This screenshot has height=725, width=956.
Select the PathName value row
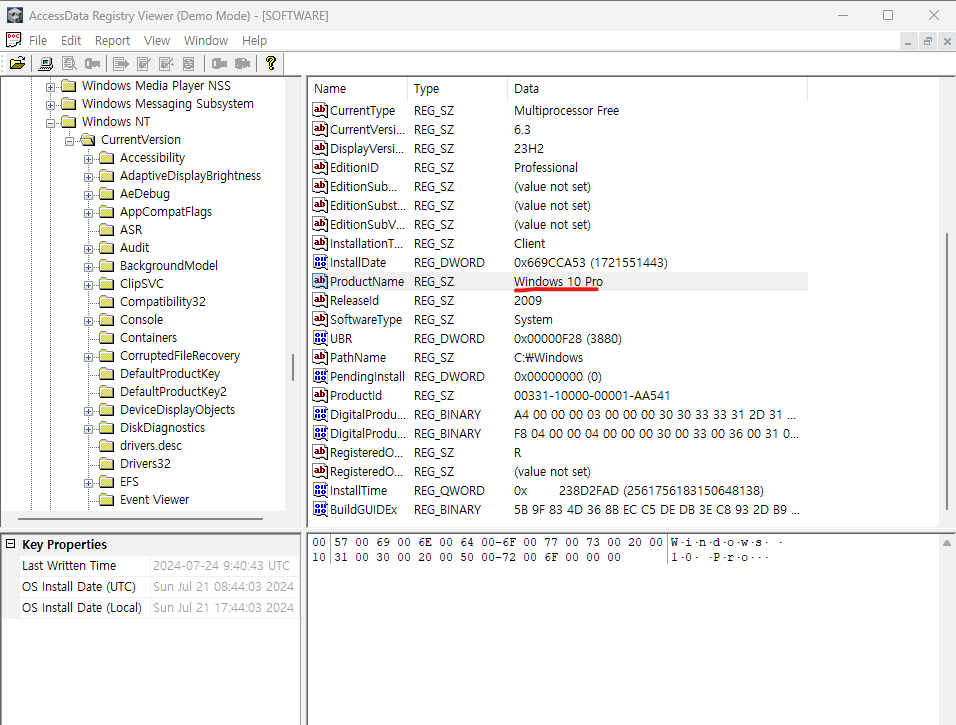pos(559,357)
